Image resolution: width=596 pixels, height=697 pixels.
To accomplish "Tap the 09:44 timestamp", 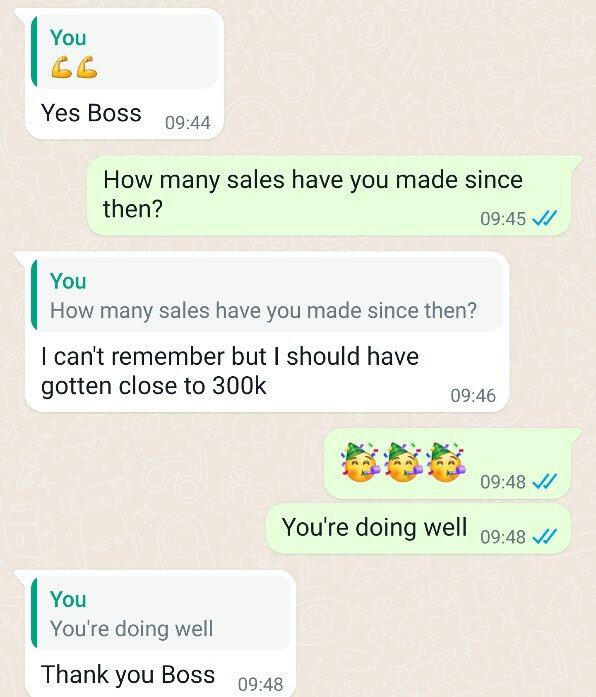I will [188, 123].
